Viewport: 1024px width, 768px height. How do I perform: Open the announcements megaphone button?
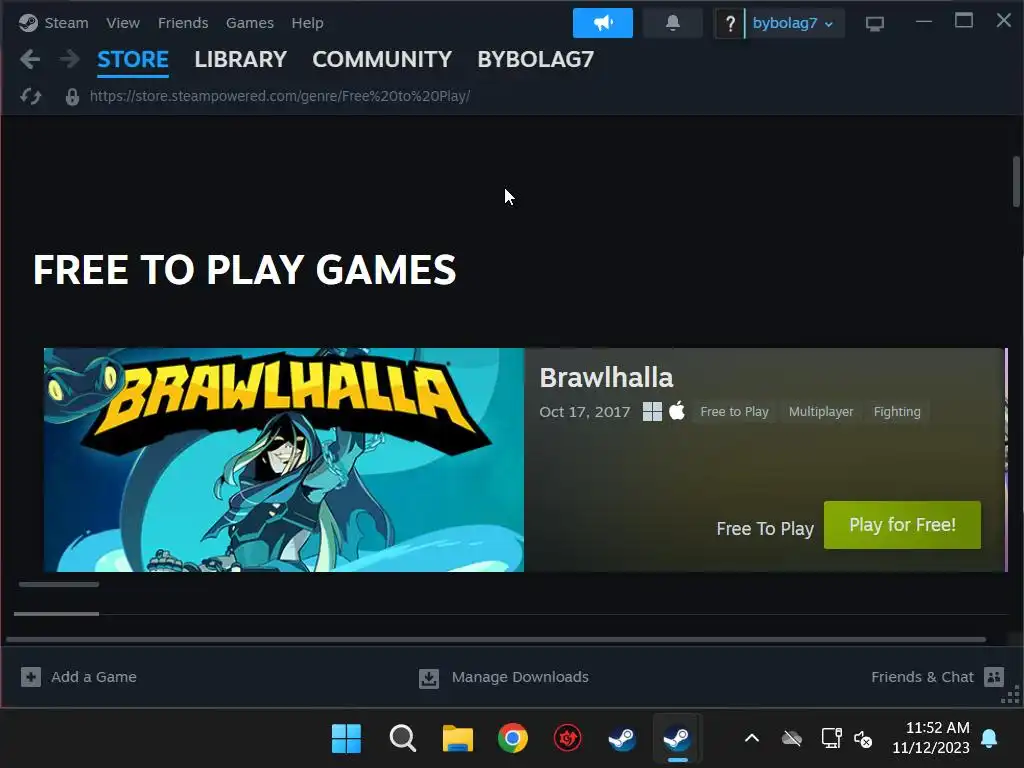[602, 23]
